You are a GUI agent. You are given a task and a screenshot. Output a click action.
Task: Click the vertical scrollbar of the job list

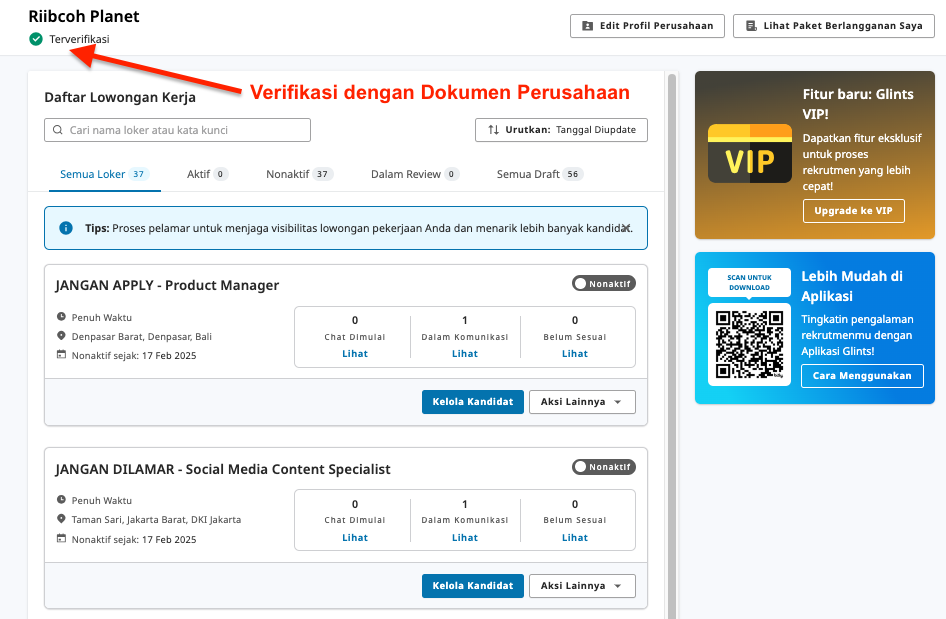pos(671,346)
